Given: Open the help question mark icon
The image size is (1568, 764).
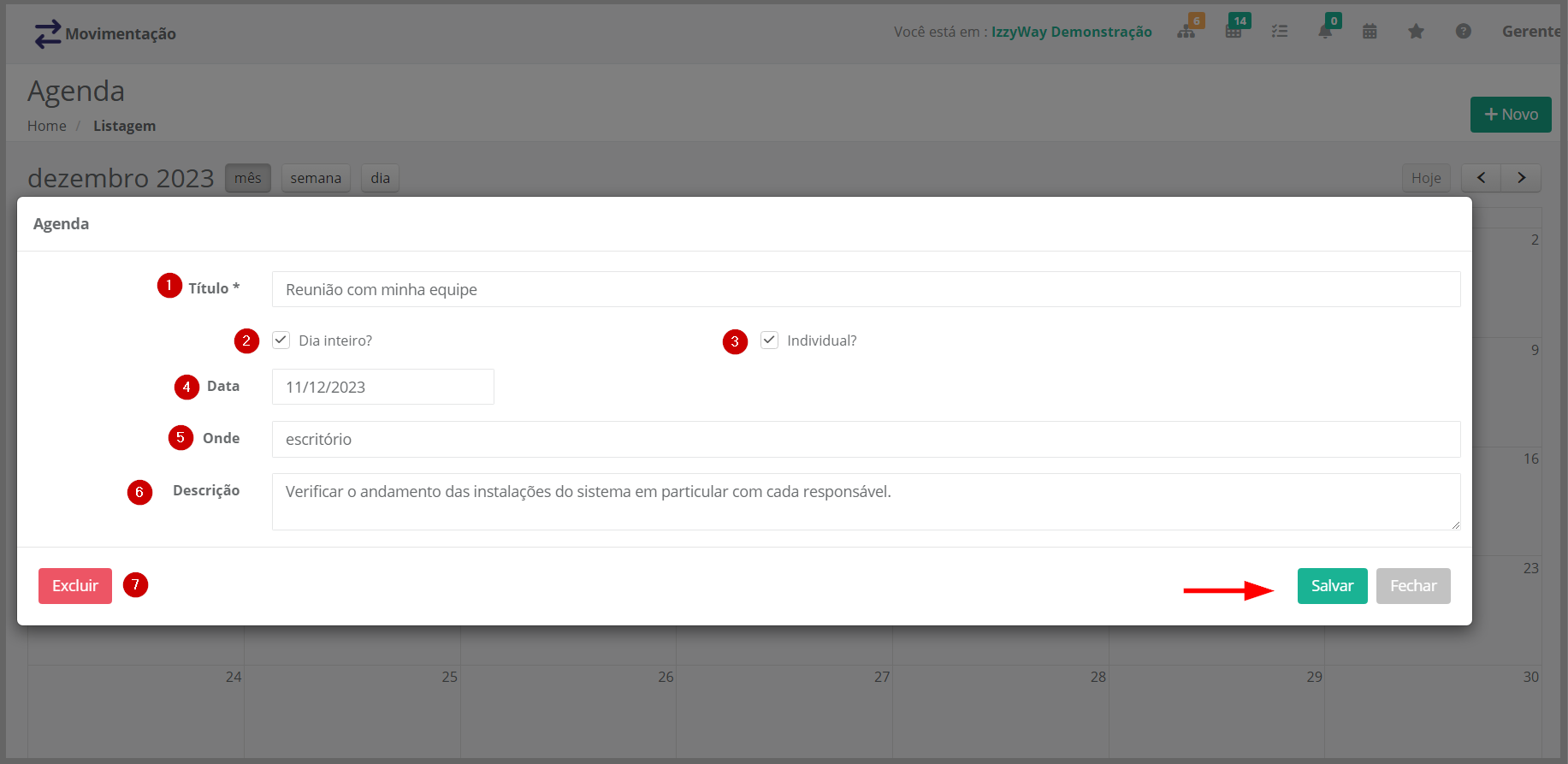Looking at the screenshot, I should coord(1464,32).
